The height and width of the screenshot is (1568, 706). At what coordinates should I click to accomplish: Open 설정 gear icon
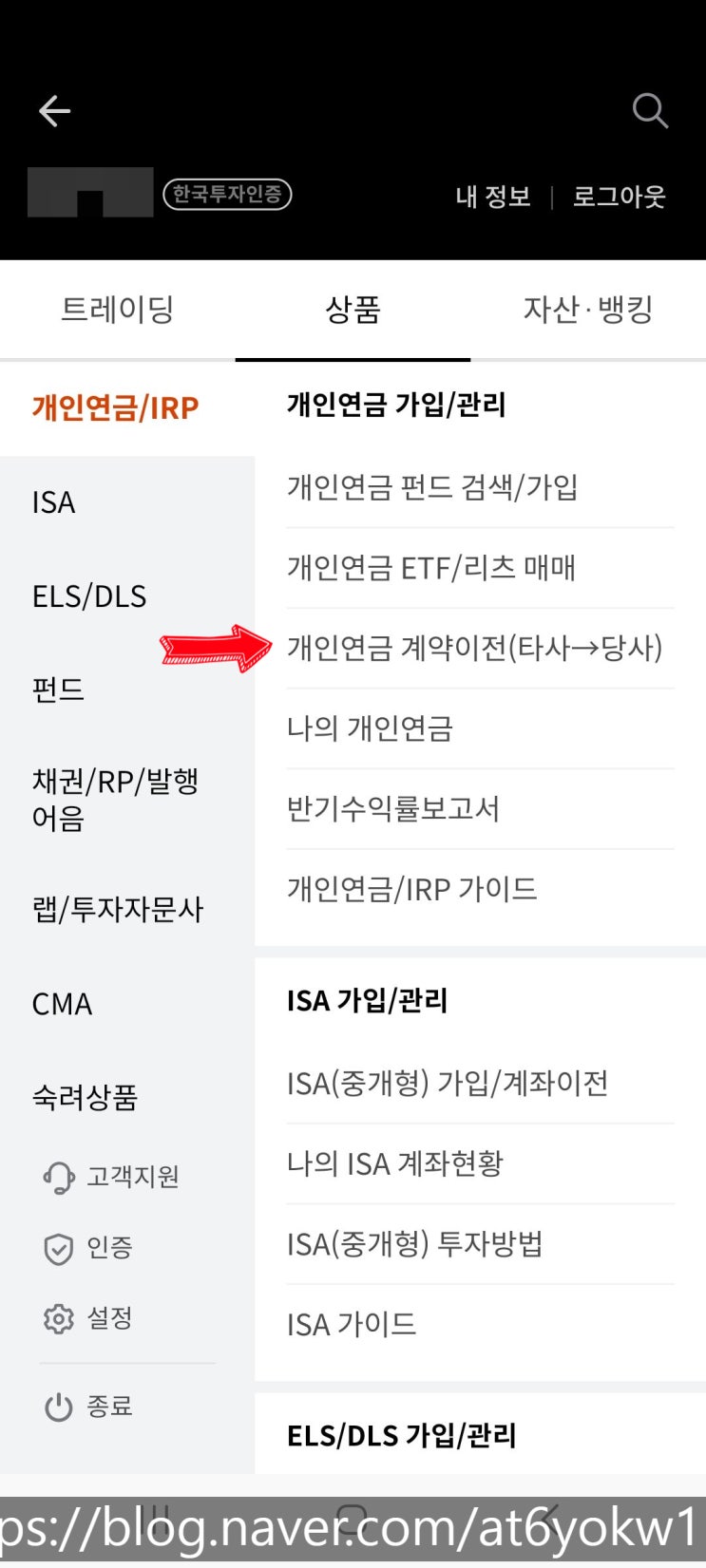click(59, 1318)
